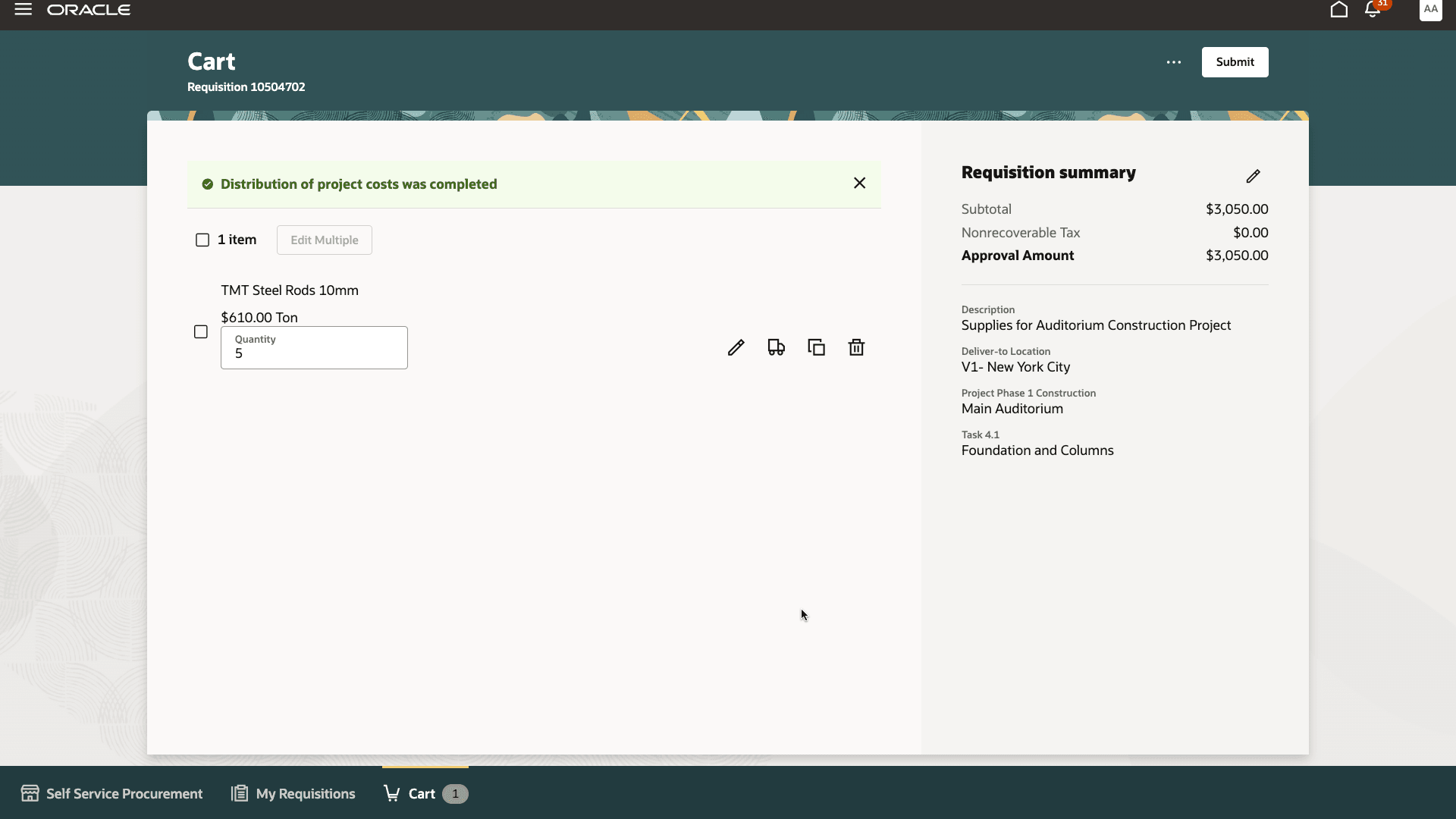Duplicate the TMT Steel Rods line
This screenshot has height=819, width=1456.
816,347
